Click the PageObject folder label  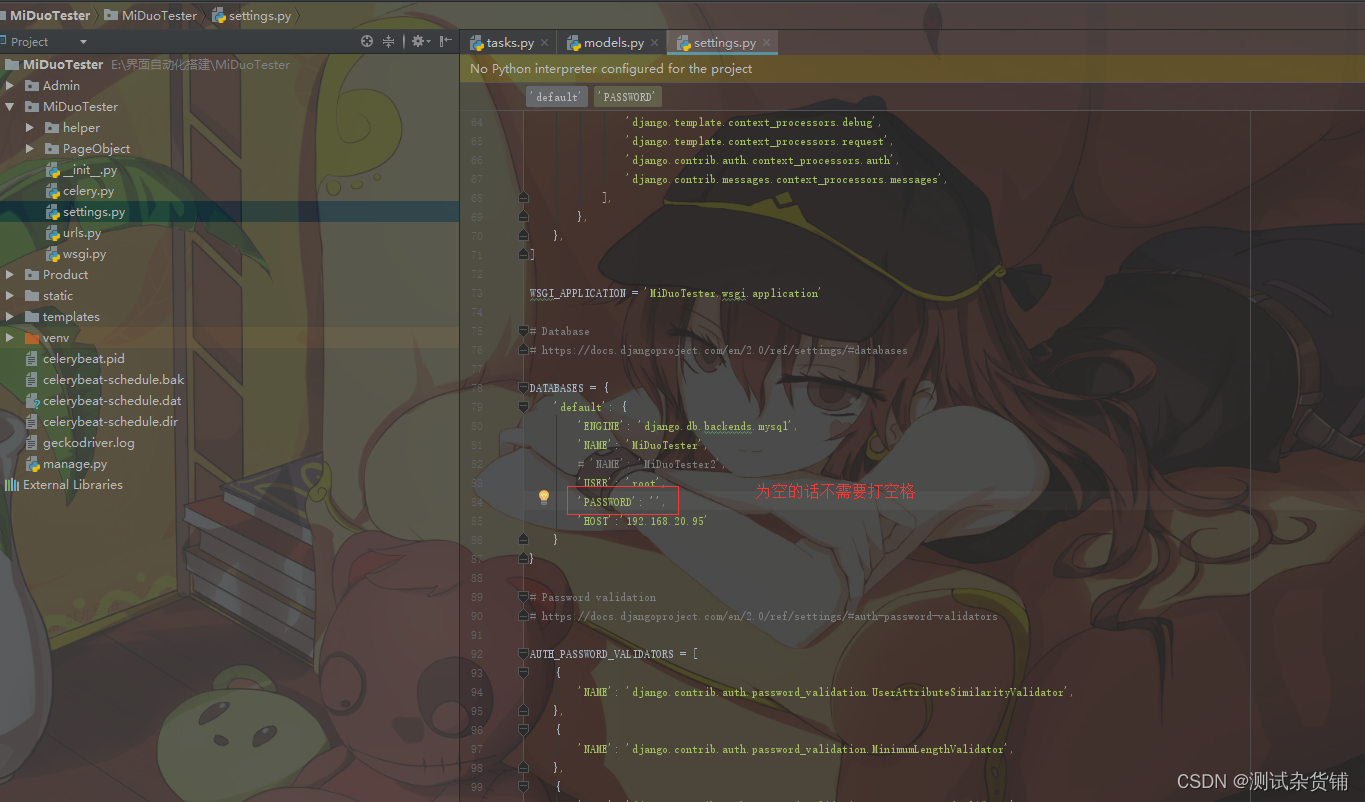click(96, 148)
